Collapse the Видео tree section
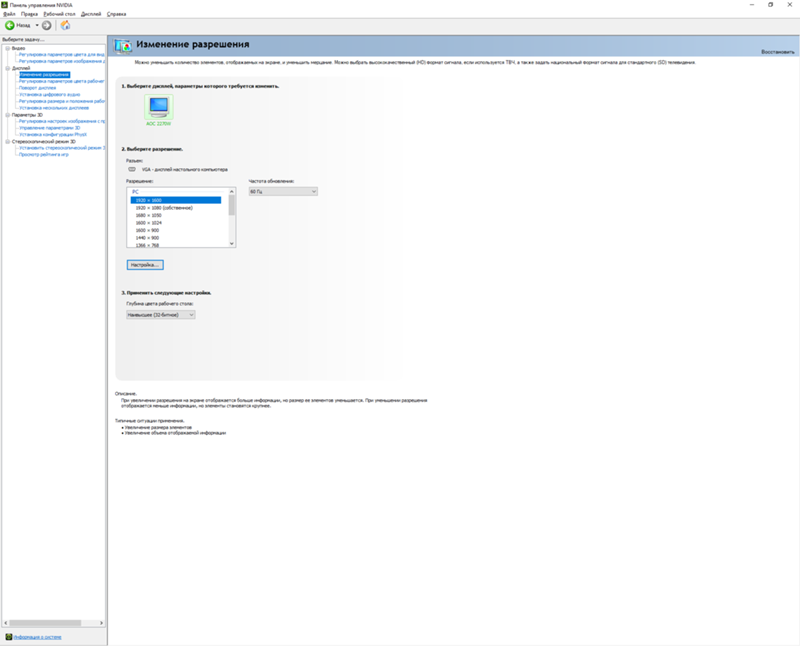 pyautogui.click(x=7, y=48)
